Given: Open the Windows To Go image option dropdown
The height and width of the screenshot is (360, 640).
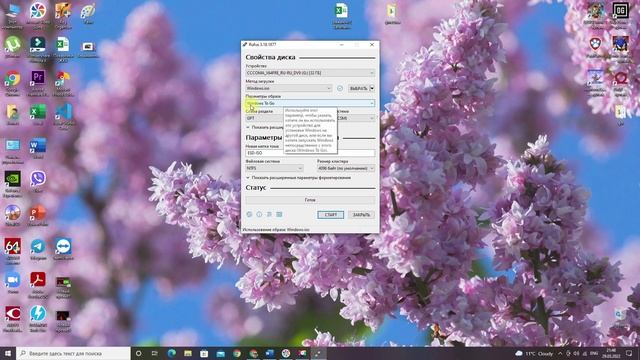Looking at the screenshot, I should (310, 103).
